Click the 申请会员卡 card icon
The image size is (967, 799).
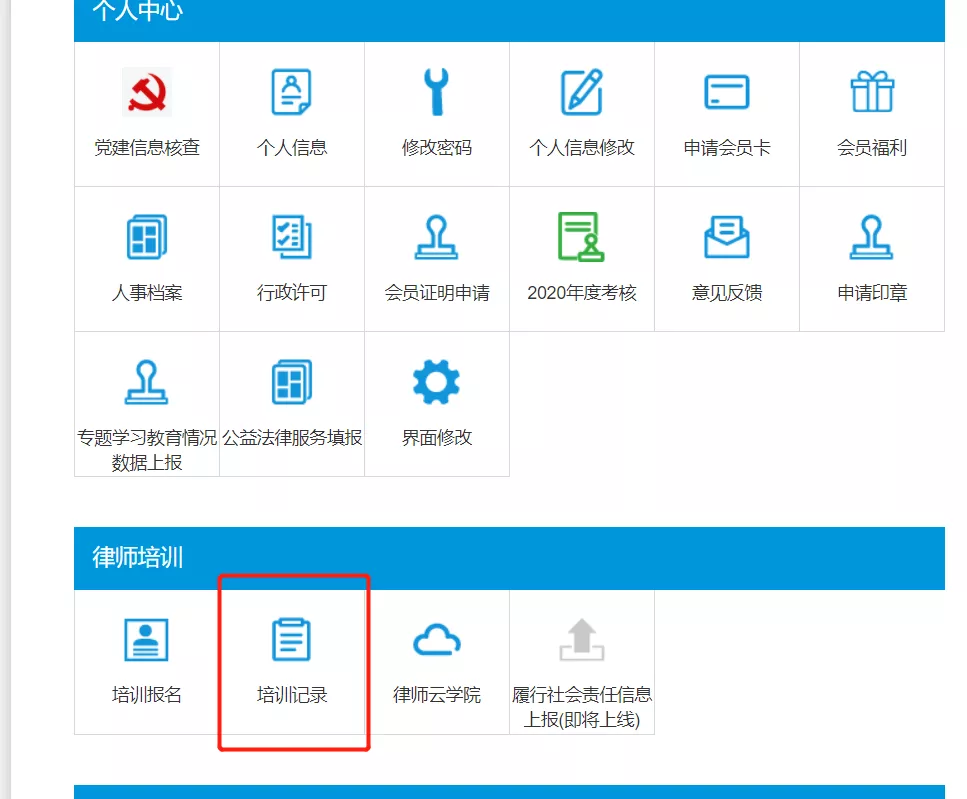727,93
